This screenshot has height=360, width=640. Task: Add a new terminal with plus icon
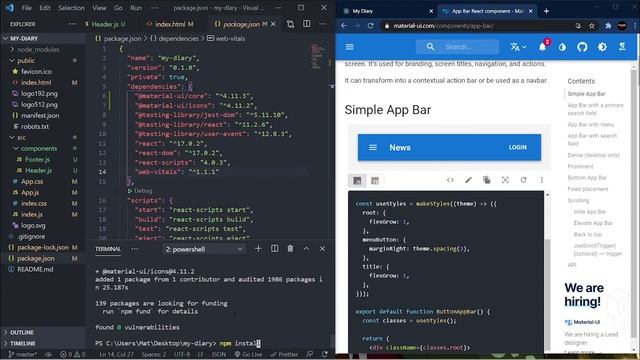pos(258,249)
